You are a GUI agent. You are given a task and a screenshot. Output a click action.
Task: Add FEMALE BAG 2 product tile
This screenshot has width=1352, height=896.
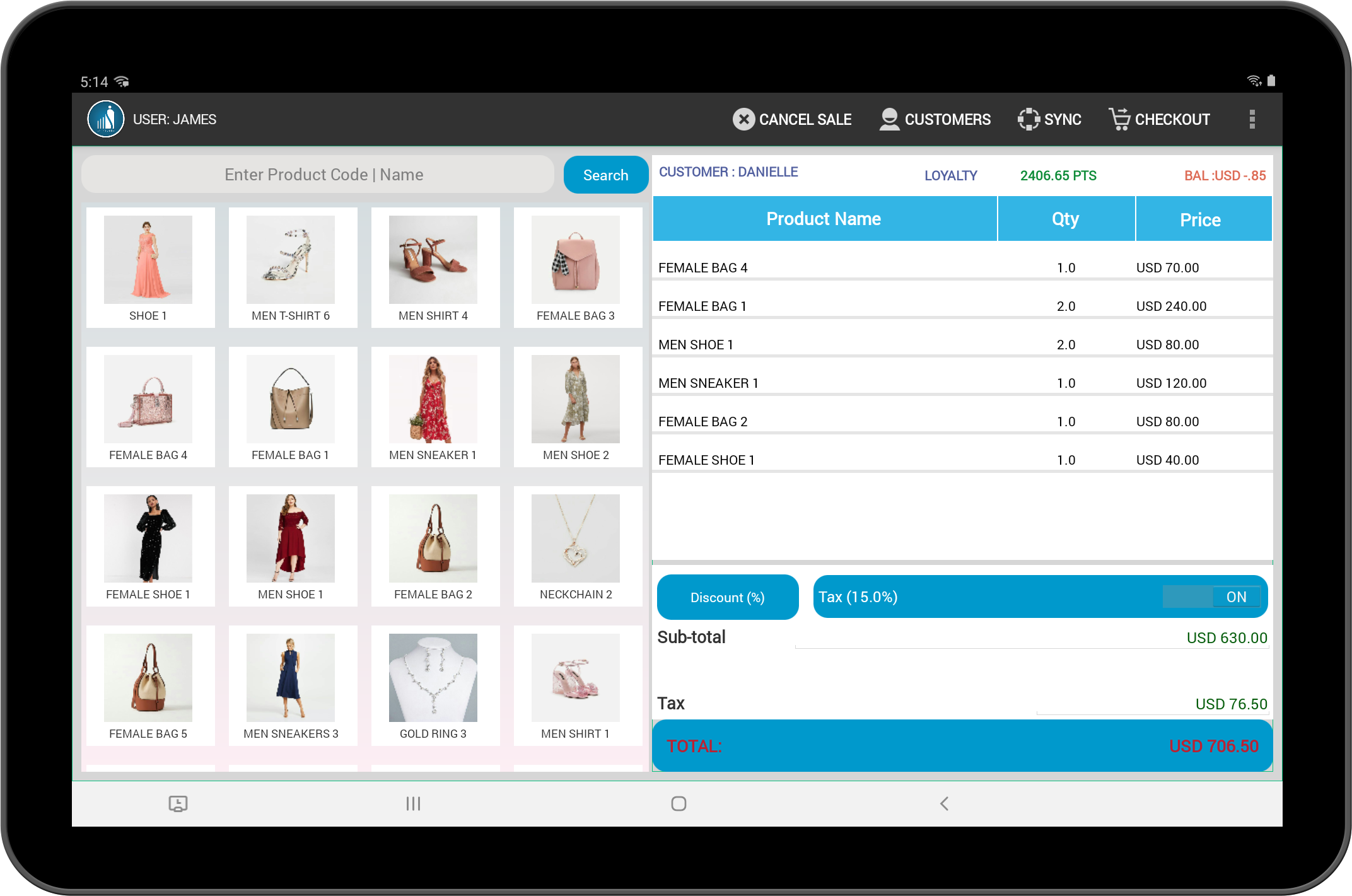[x=436, y=546]
